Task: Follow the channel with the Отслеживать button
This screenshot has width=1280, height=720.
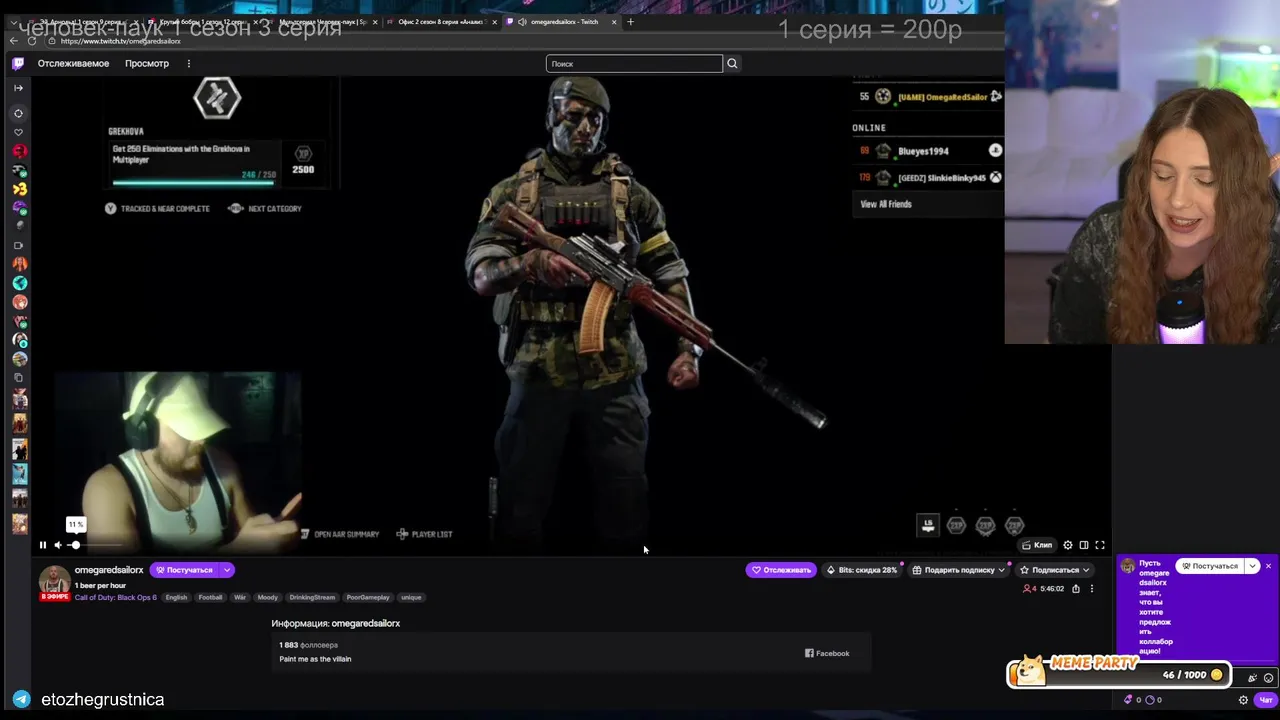Action: click(x=781, y=570)
